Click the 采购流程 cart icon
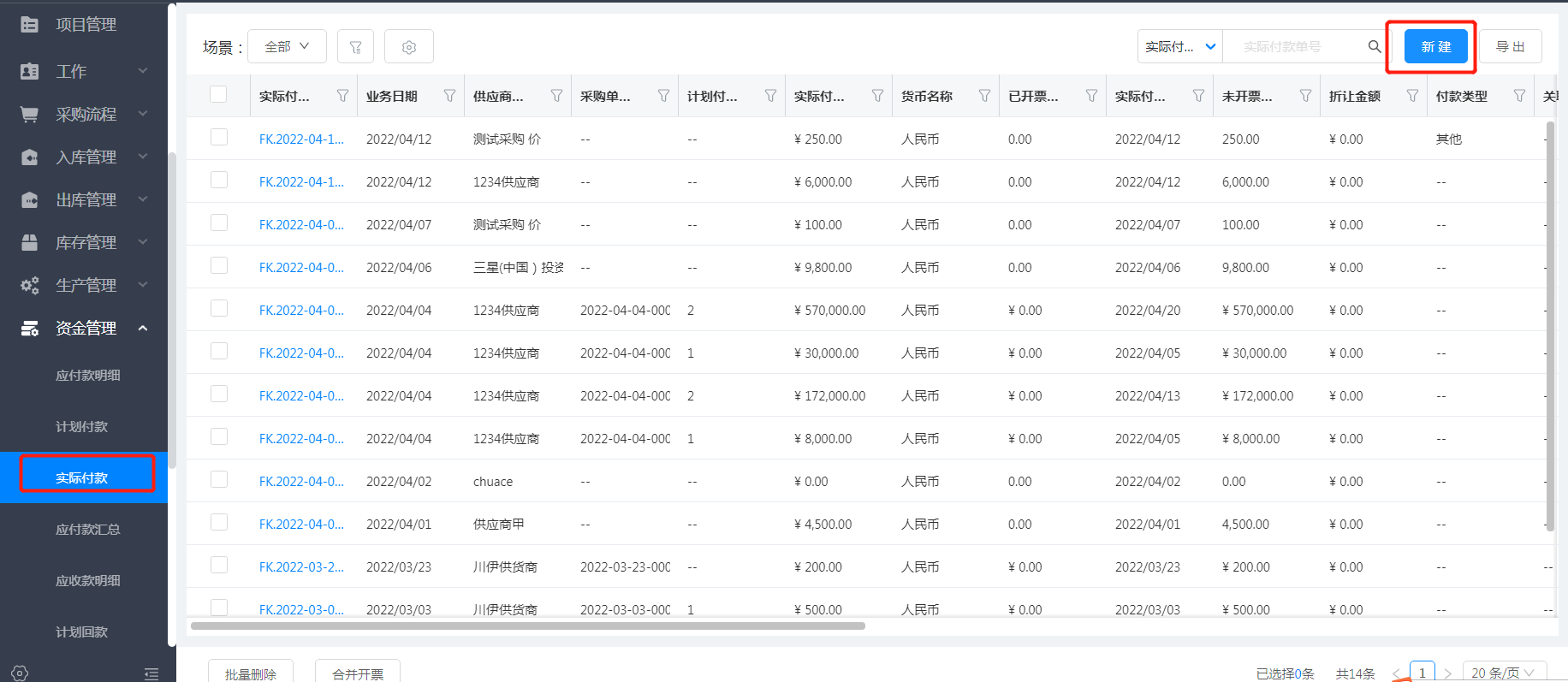 pos(29,114)
